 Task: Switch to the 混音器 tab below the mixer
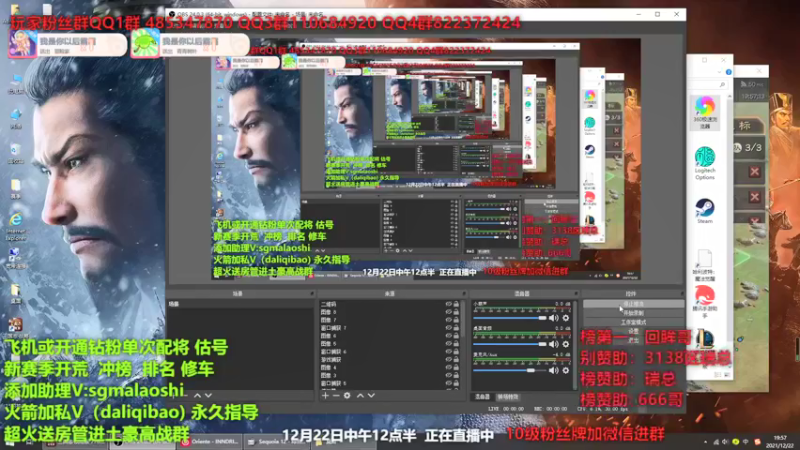482,396
